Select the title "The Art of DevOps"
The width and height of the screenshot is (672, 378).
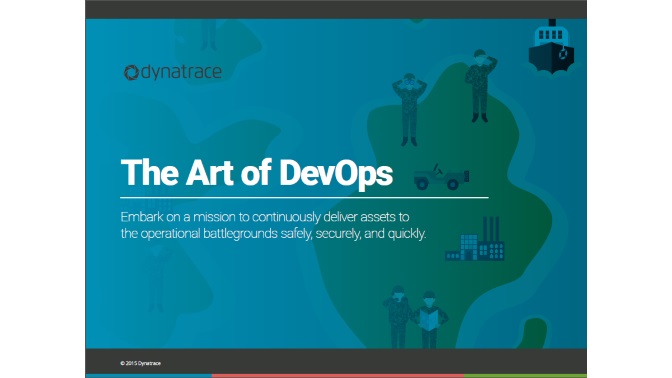pyautogui.click(x=257, y=173)
